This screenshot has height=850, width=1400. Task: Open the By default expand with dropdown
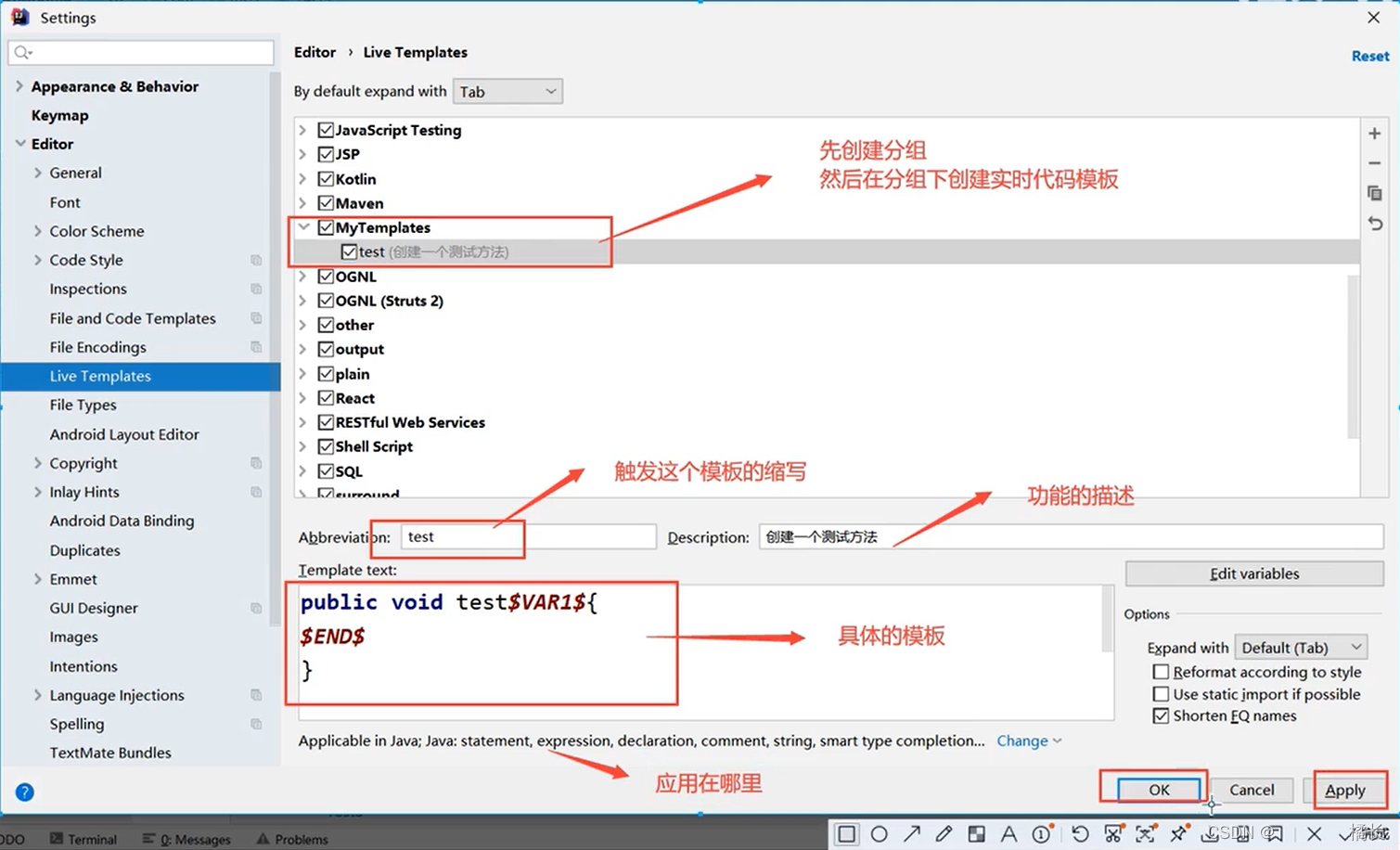click(507, 91)
